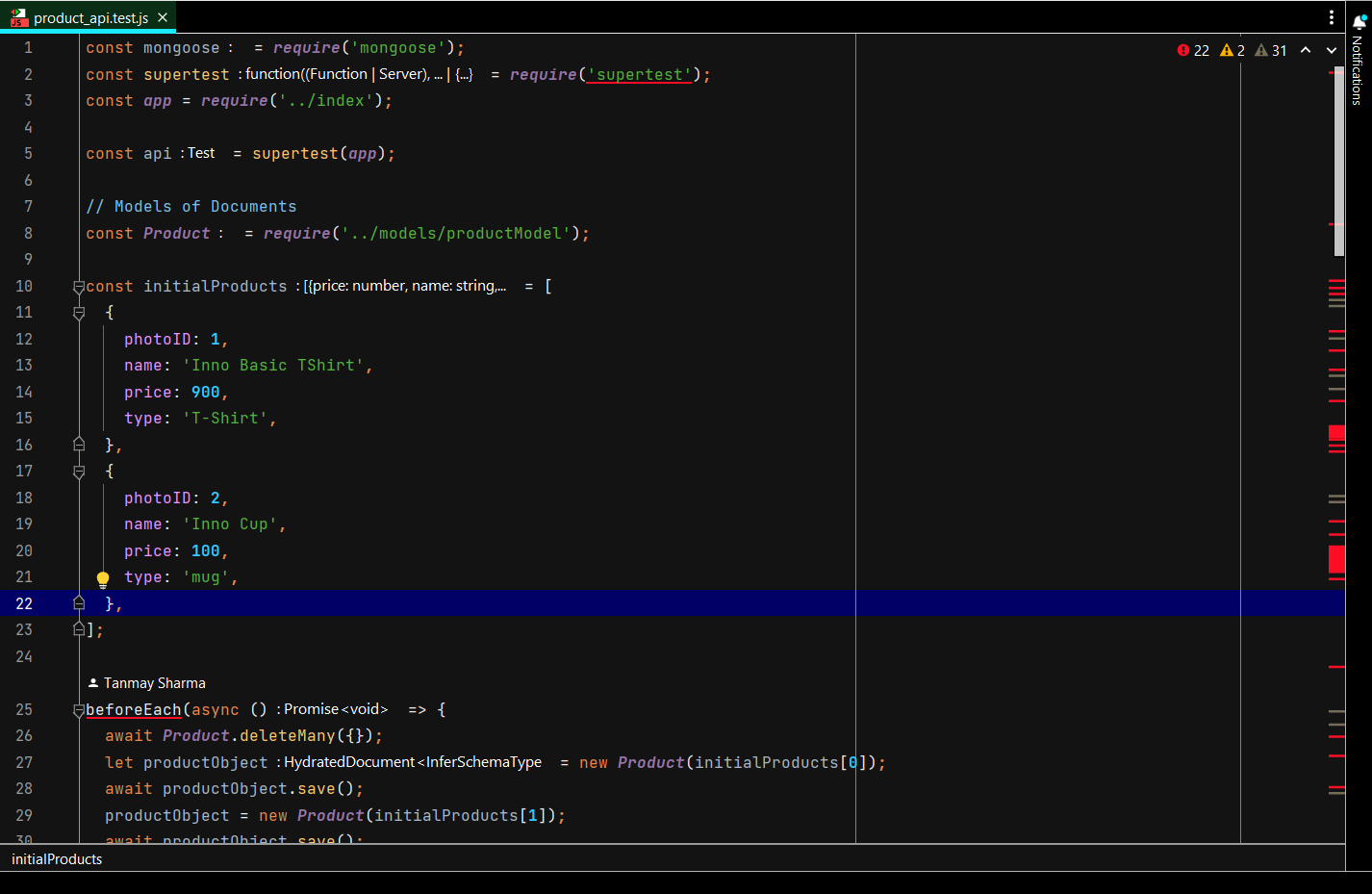This screenshot has width=1372, height=894.
Task: Open the editor tab options kebab menu
Action: pyautogui.click(x=1332, y=17)
